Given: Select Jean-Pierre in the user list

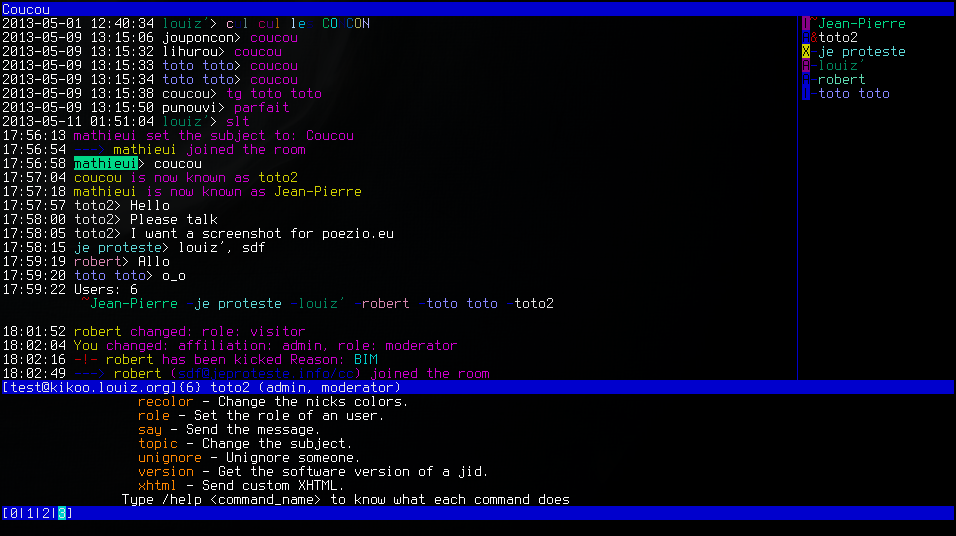Looking at the screenshot, I should (861, 23).
